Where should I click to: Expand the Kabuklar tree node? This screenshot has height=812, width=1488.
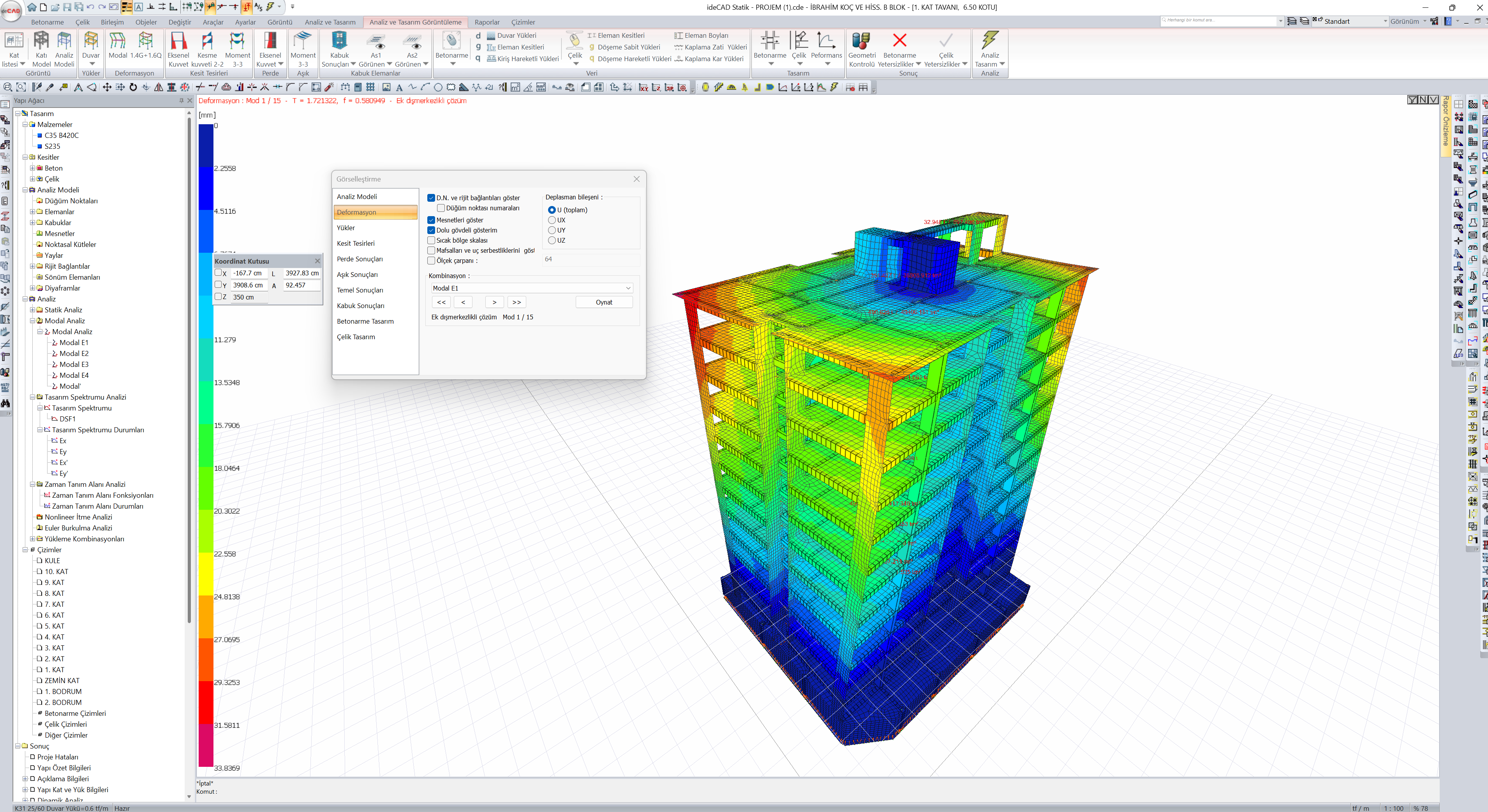(33, 223)
